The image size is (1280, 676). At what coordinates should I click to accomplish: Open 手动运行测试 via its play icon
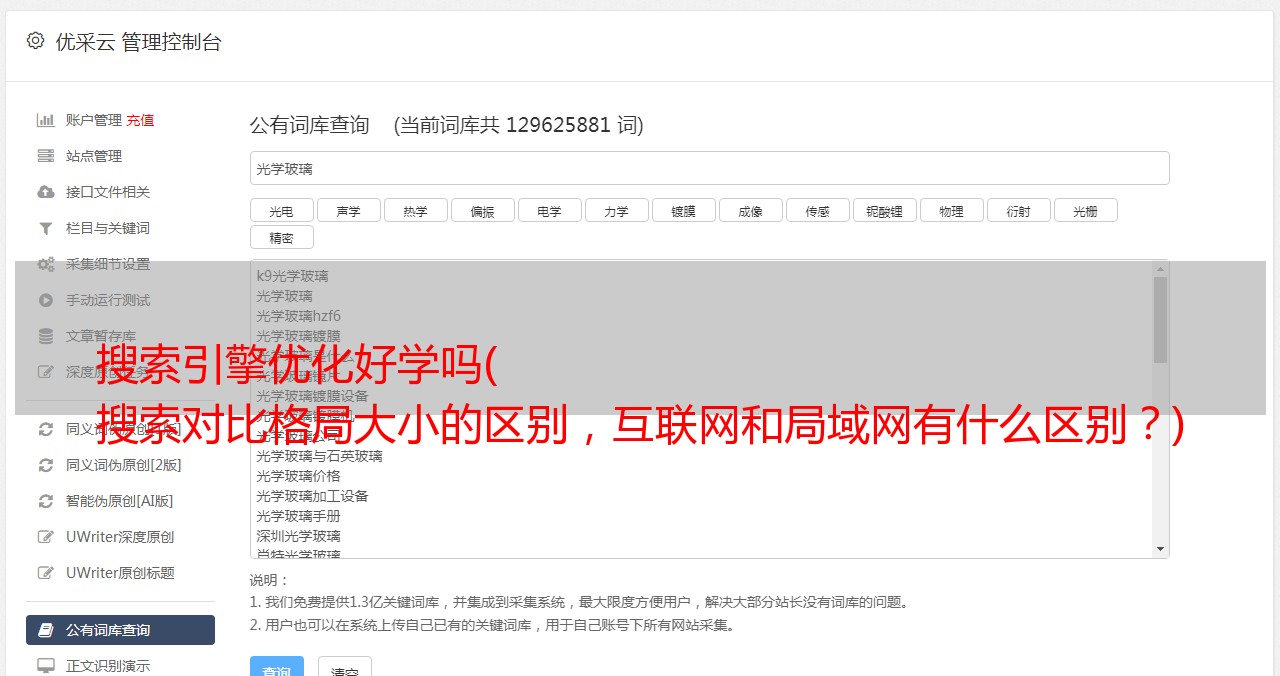pos(45,300)
